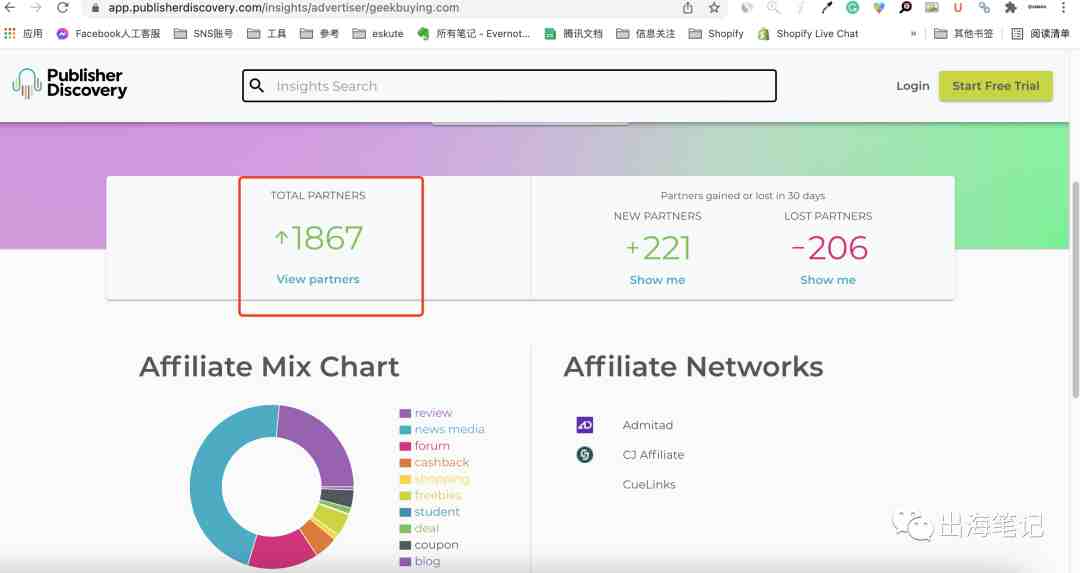The width and height of the screenshot is (1080, 573).
Task: Open the Grammarly extension icon
Action: tap(853, 8)
